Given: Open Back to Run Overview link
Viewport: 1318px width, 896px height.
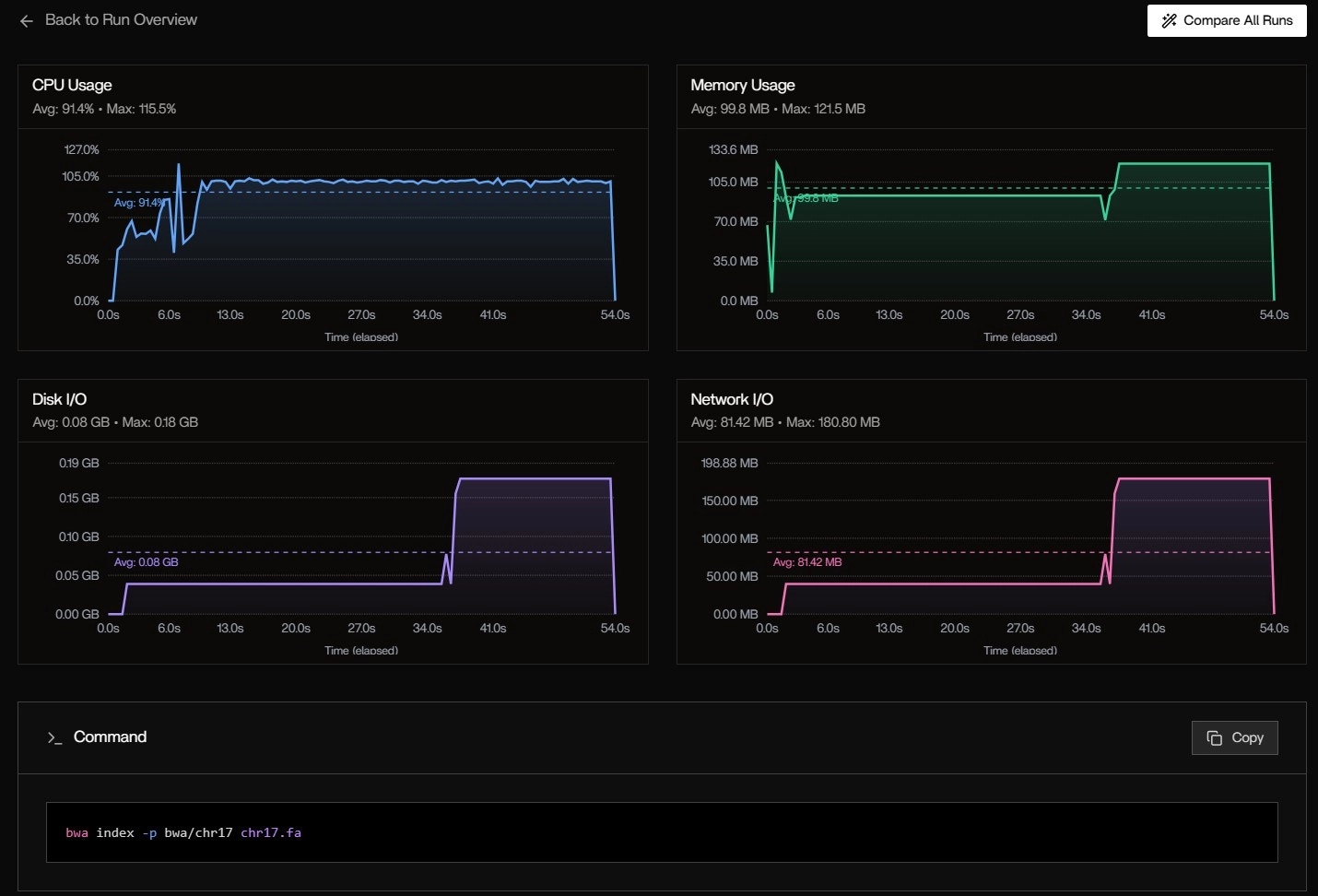Looking at the screenshot, I should coord(120,19).
